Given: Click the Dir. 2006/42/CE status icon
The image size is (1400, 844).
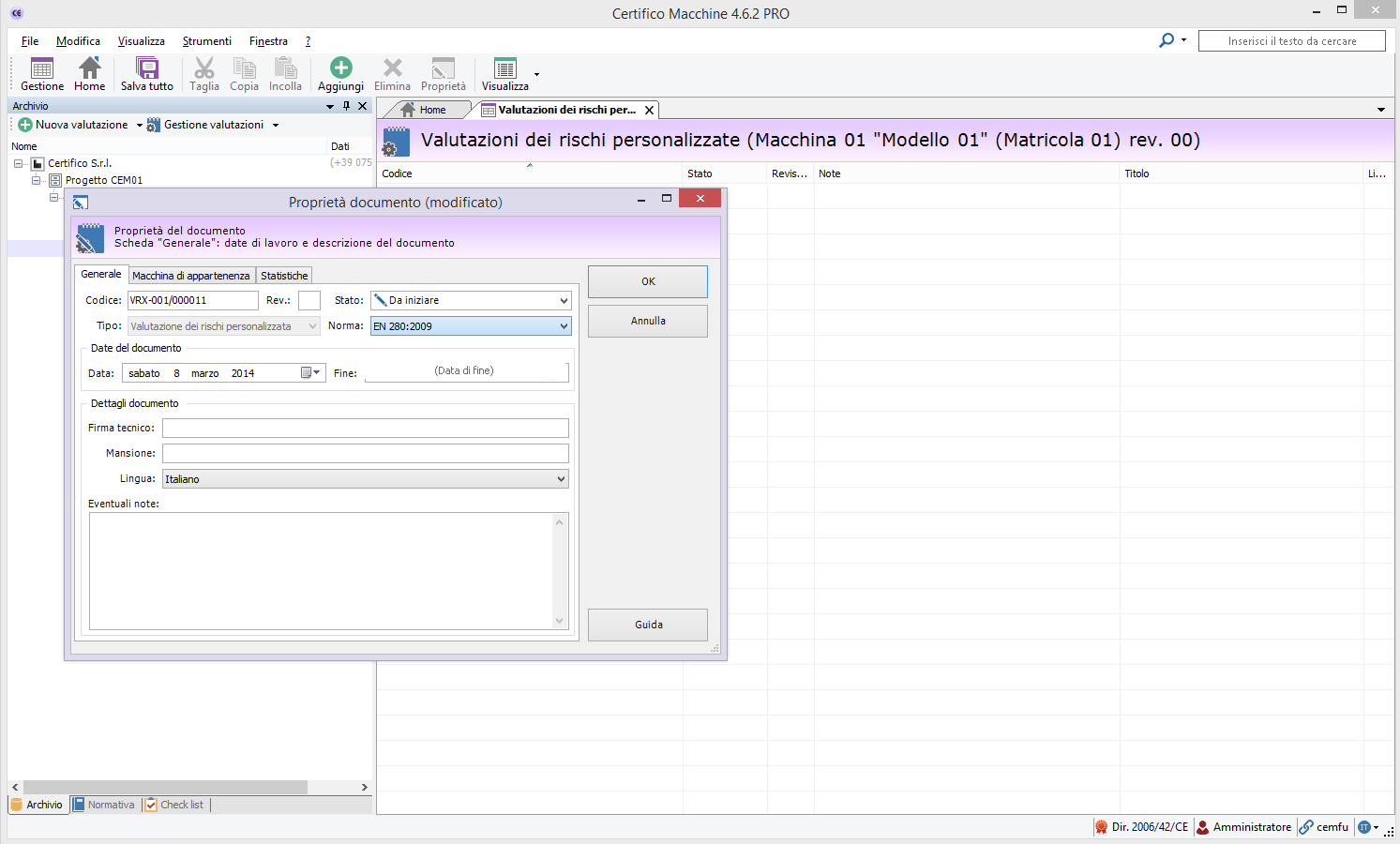Looking at the screenshot, I should tap(1101, 827).
